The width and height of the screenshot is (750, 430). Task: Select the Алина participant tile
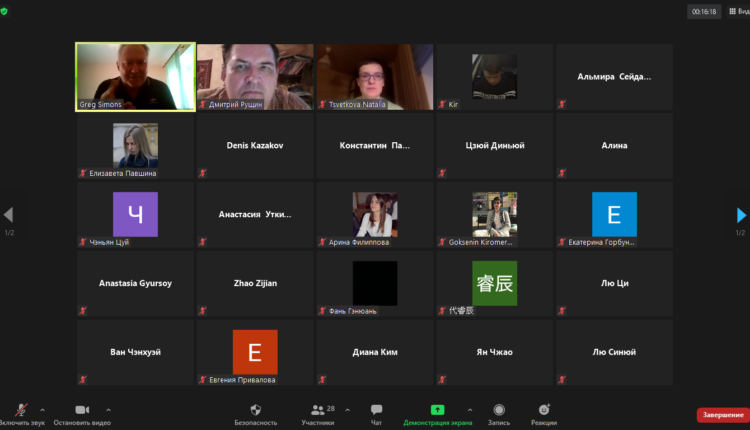614,145
